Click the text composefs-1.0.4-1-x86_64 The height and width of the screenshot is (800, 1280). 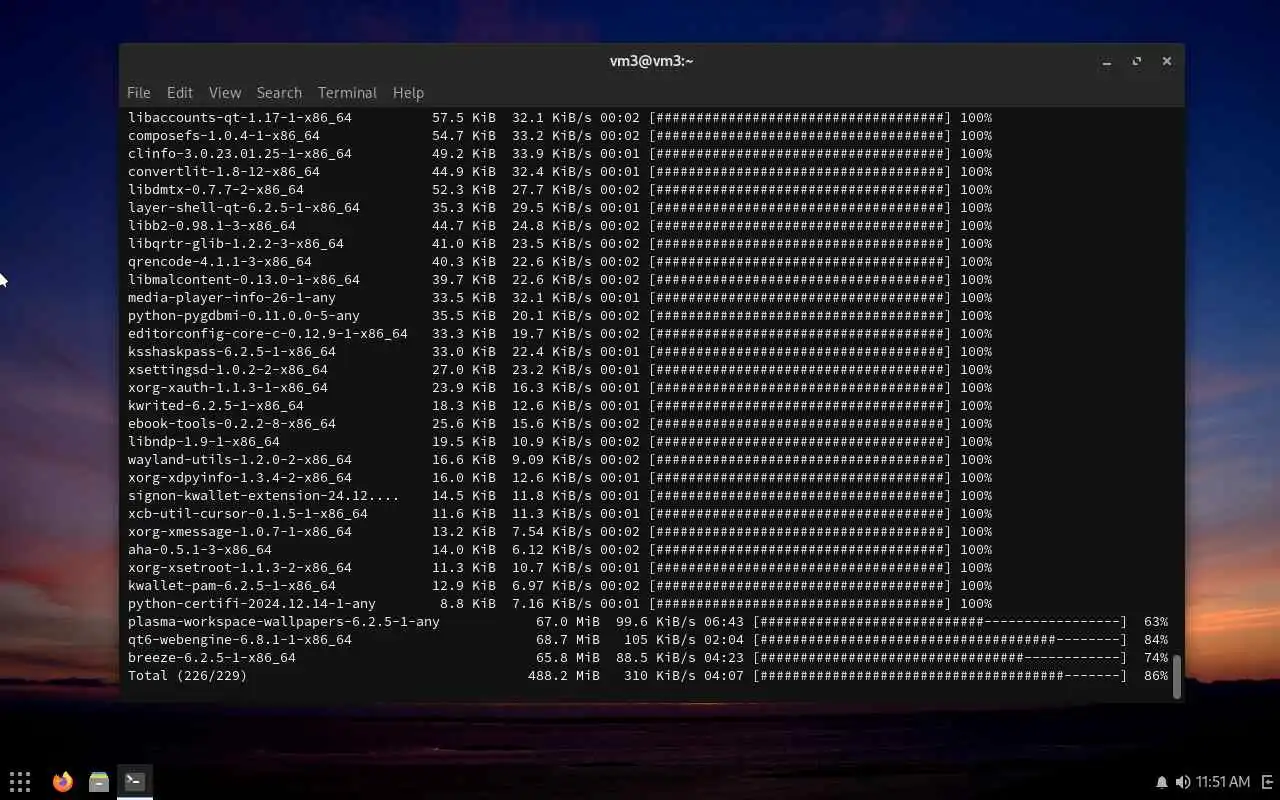pyautogui.click(x=224, y=136)
